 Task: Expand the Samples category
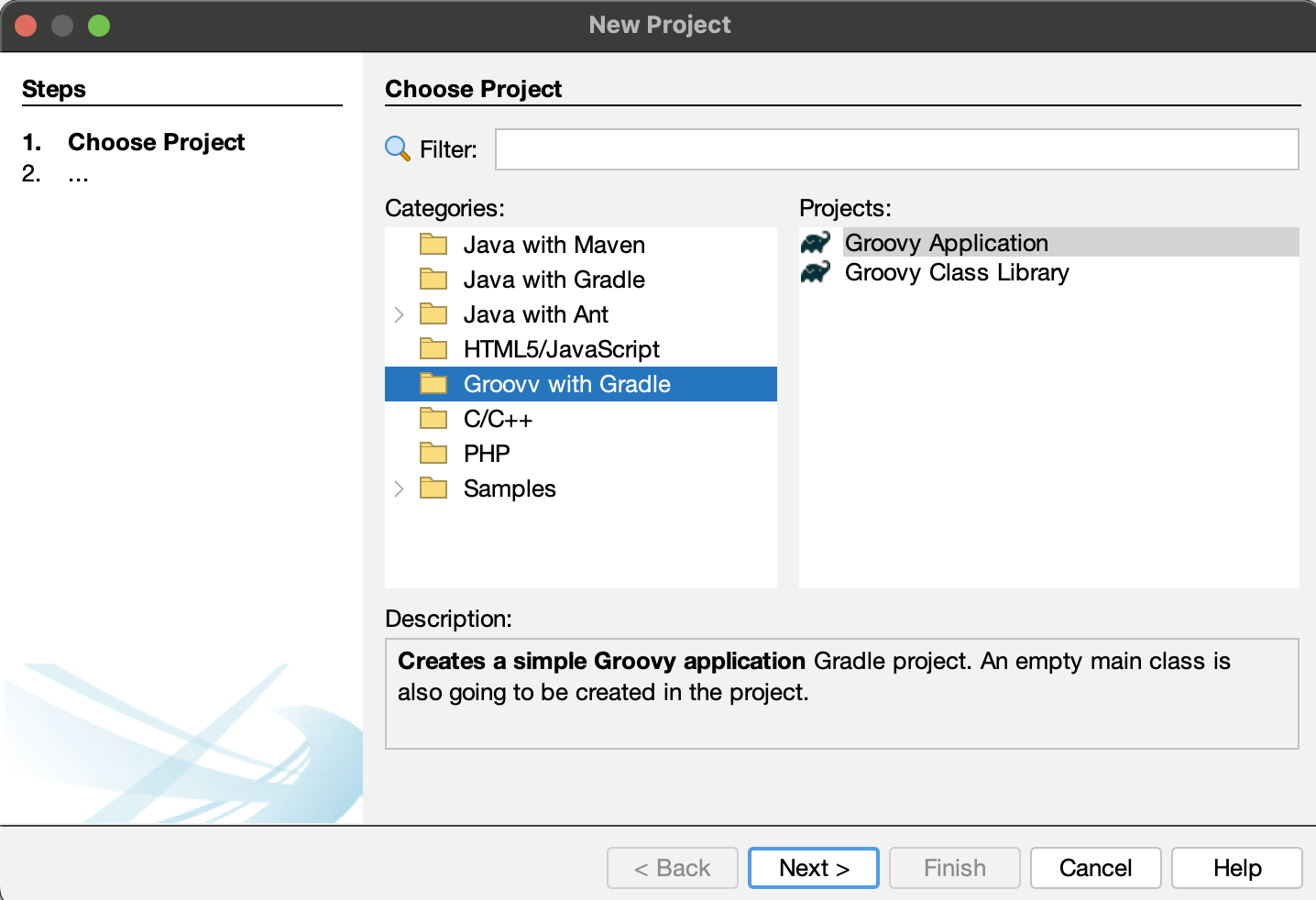click(399, 488)
